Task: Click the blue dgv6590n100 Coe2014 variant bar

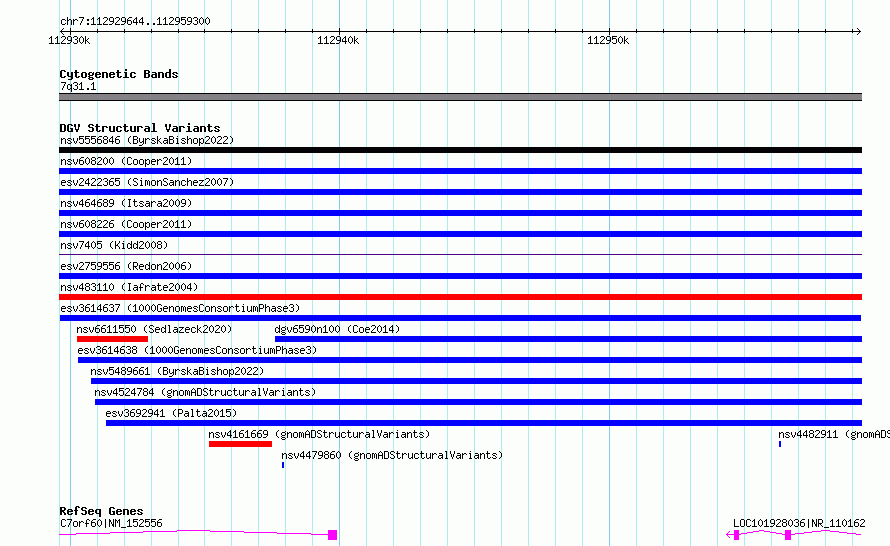Action: pyautogui.click(x=568, y=339)
